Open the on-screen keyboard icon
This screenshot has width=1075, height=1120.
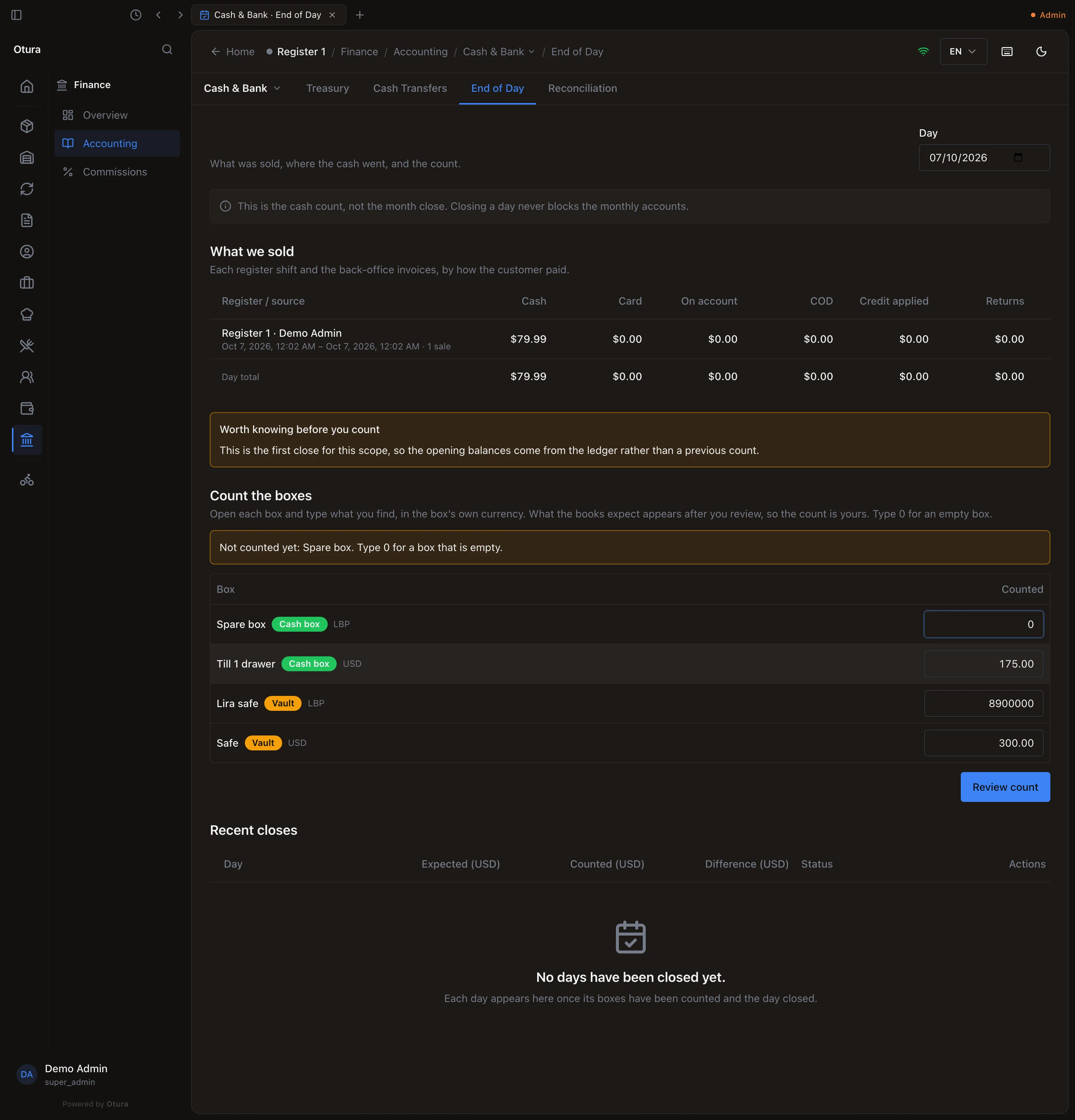click(1007, 52)
